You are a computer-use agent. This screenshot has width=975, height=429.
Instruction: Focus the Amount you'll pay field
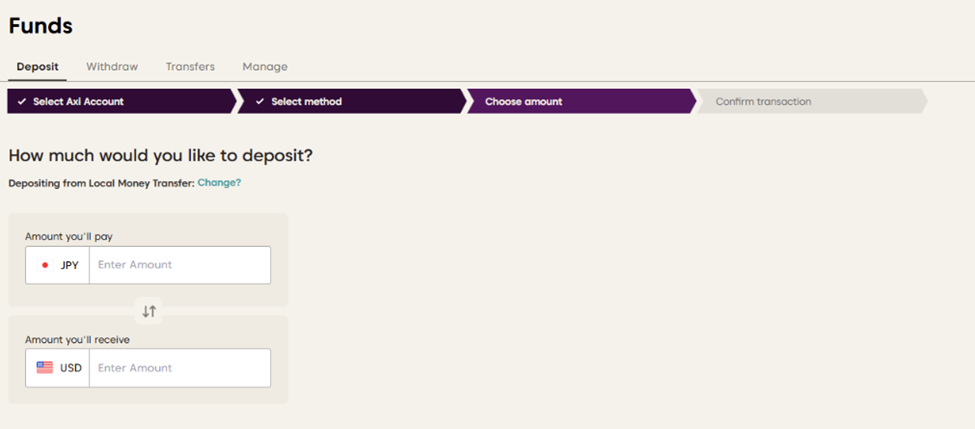pyautogui.click(x=180, y=266)
